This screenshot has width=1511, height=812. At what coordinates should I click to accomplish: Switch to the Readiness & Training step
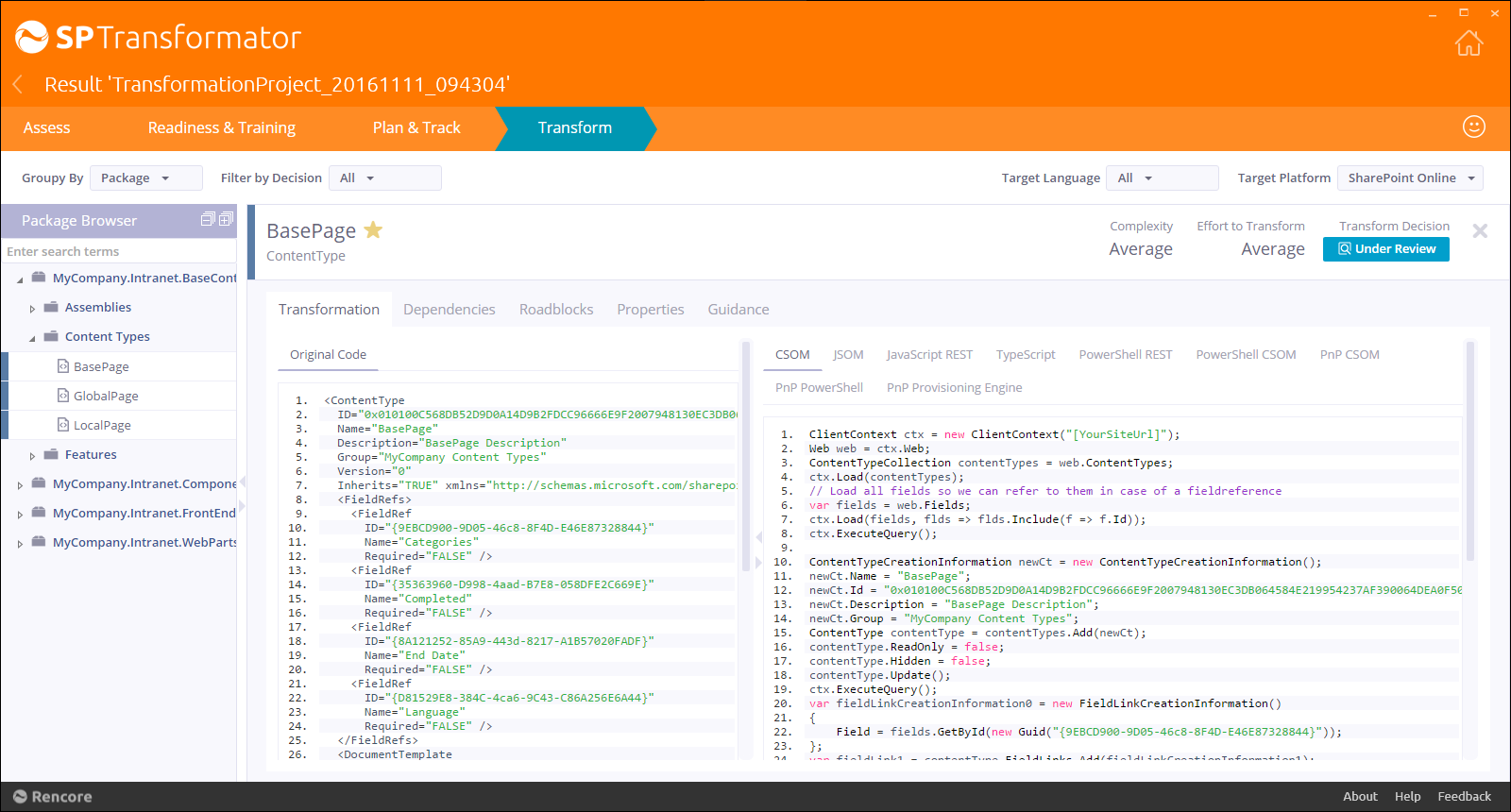coord(222,128)
